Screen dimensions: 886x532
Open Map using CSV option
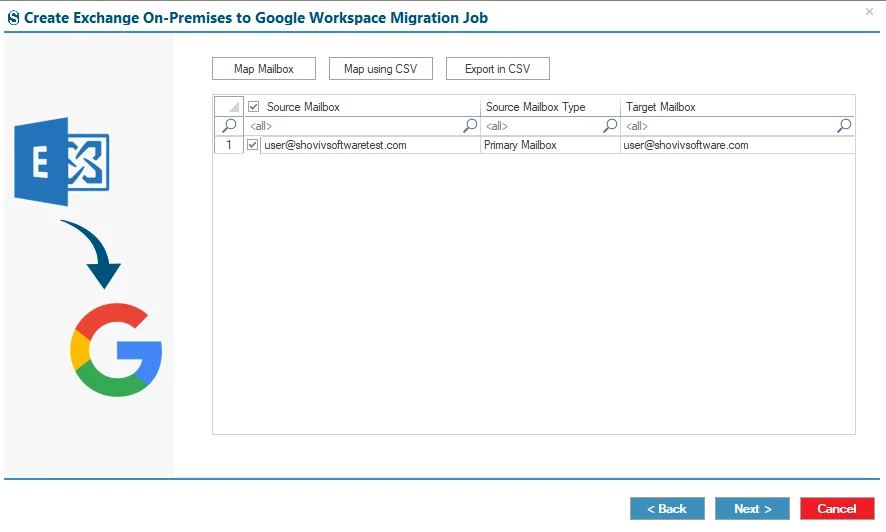click(381, 69)
